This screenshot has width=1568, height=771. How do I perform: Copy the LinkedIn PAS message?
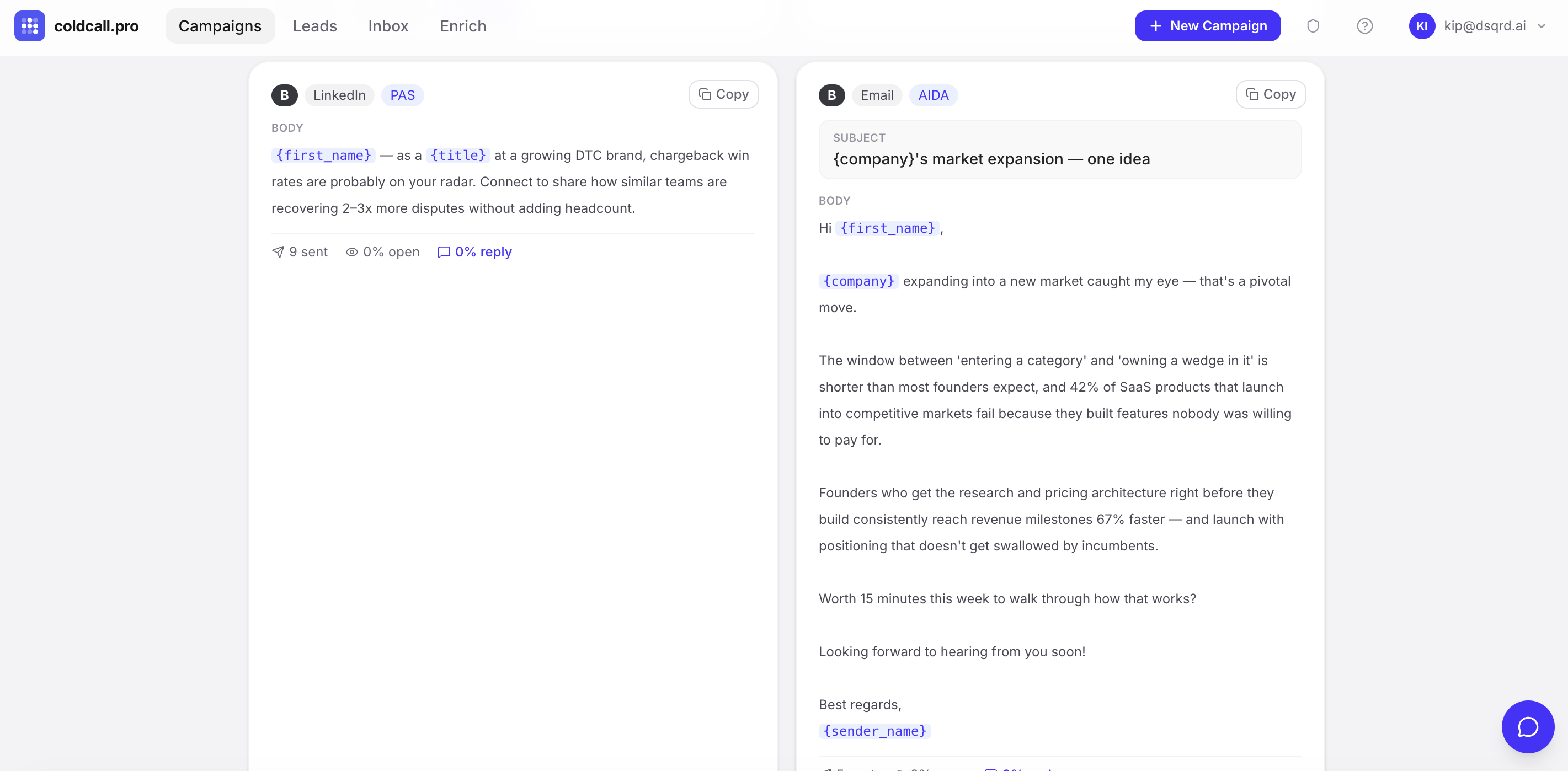[x=723, y=94]
